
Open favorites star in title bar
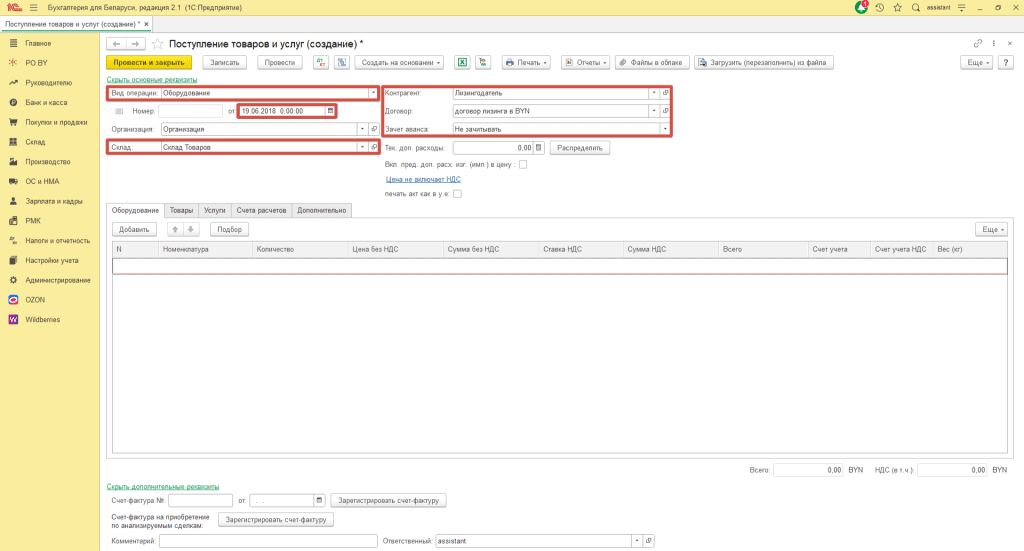pos(898,8)
